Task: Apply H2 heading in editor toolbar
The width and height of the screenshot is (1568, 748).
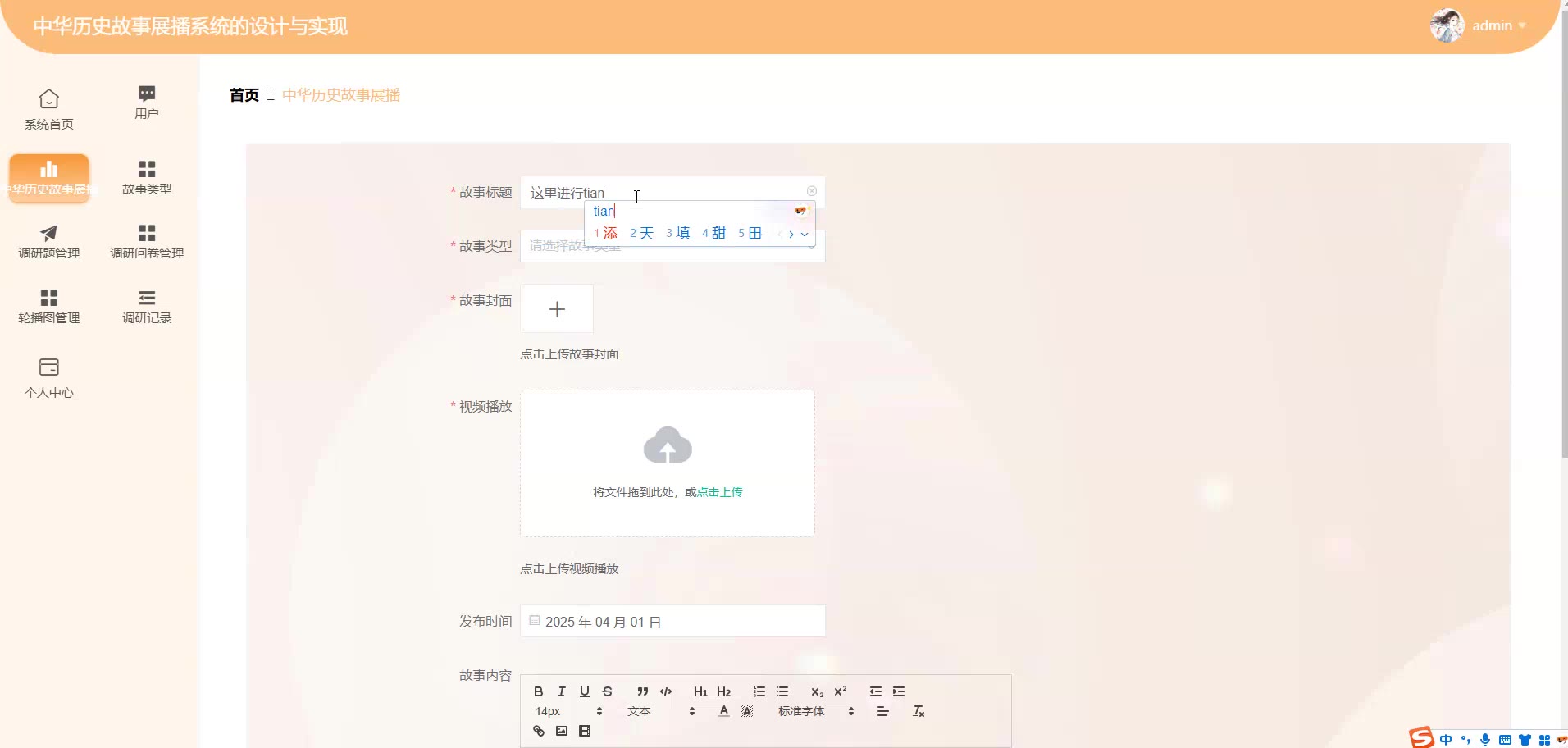Action: (723, 691)
